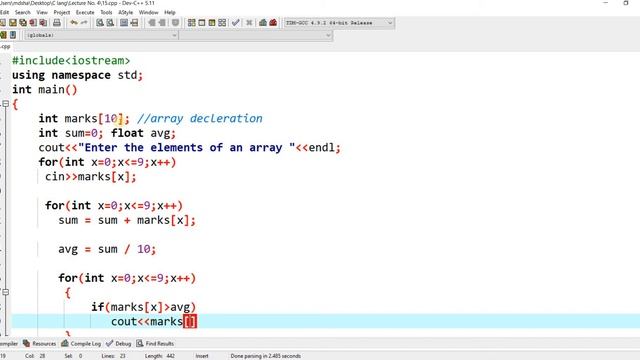Click the Redo toolbar icon

click(84, 23)
